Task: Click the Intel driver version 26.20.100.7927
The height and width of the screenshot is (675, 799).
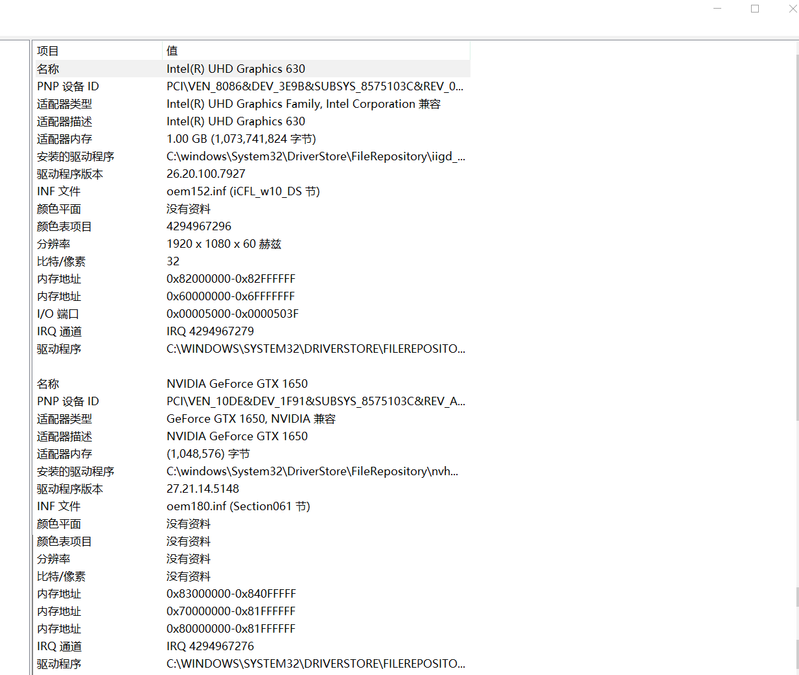Action: pyautogui.click(x=205, y=174)
